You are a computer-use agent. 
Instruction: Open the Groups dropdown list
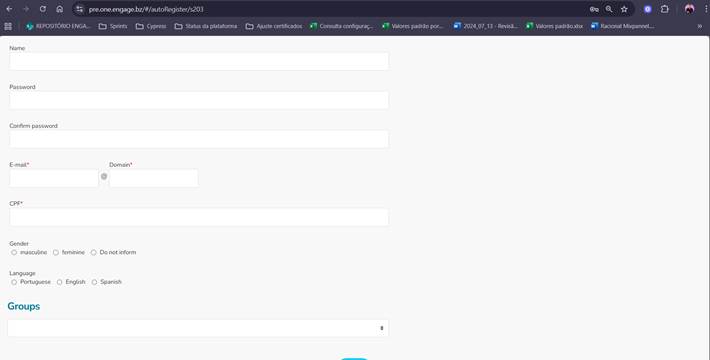198,328
